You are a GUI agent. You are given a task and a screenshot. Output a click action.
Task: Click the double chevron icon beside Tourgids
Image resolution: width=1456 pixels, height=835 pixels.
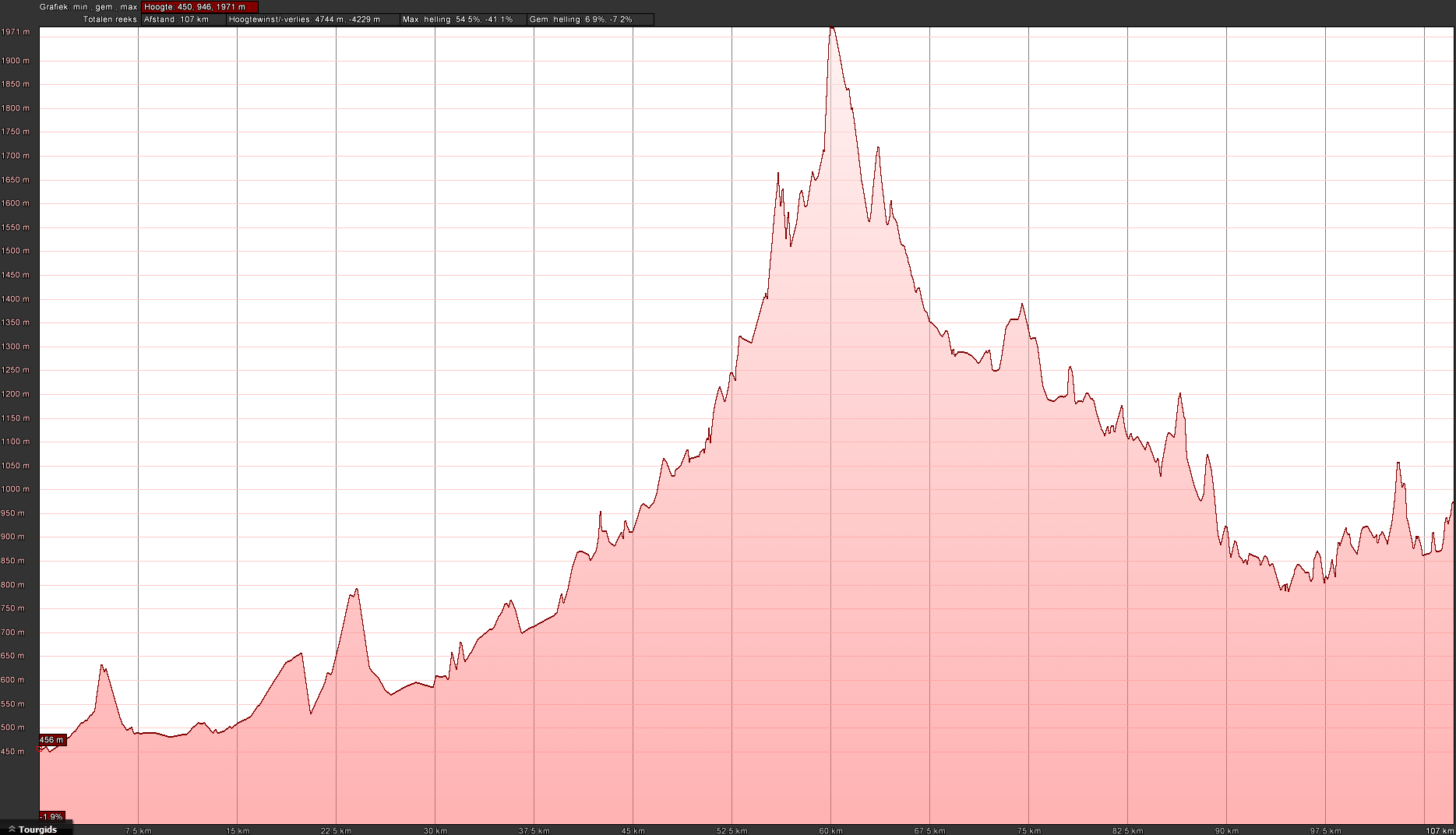pos(12,830)
